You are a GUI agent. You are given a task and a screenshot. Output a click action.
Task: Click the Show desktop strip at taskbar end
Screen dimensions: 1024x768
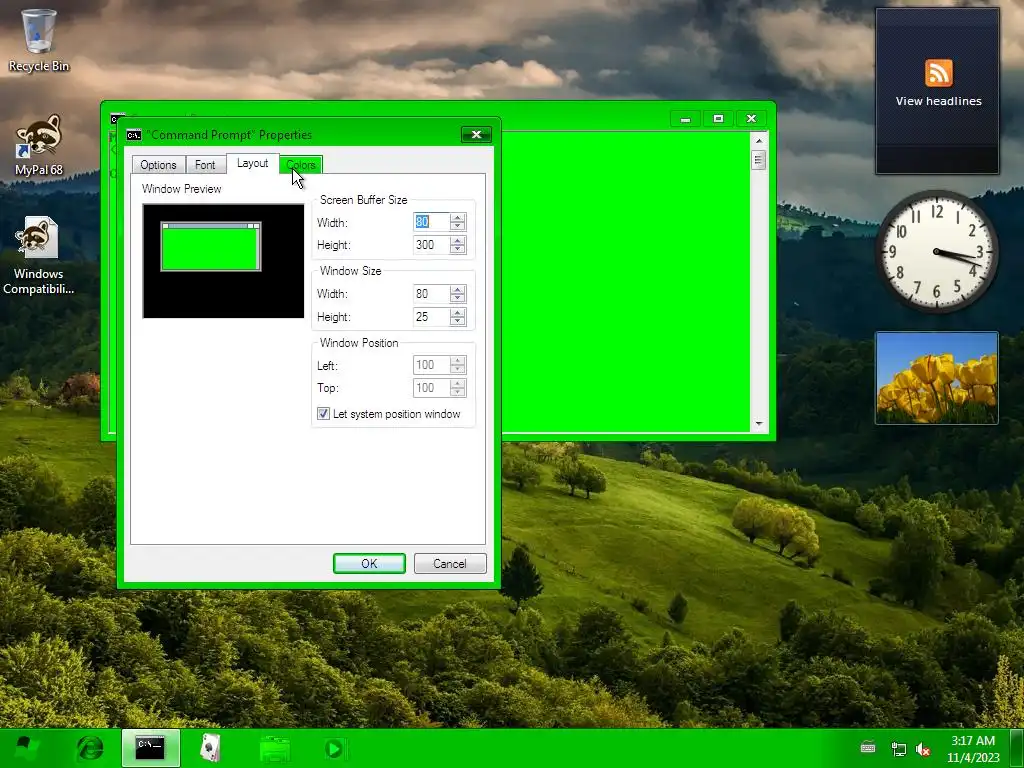click(1017, 748)
